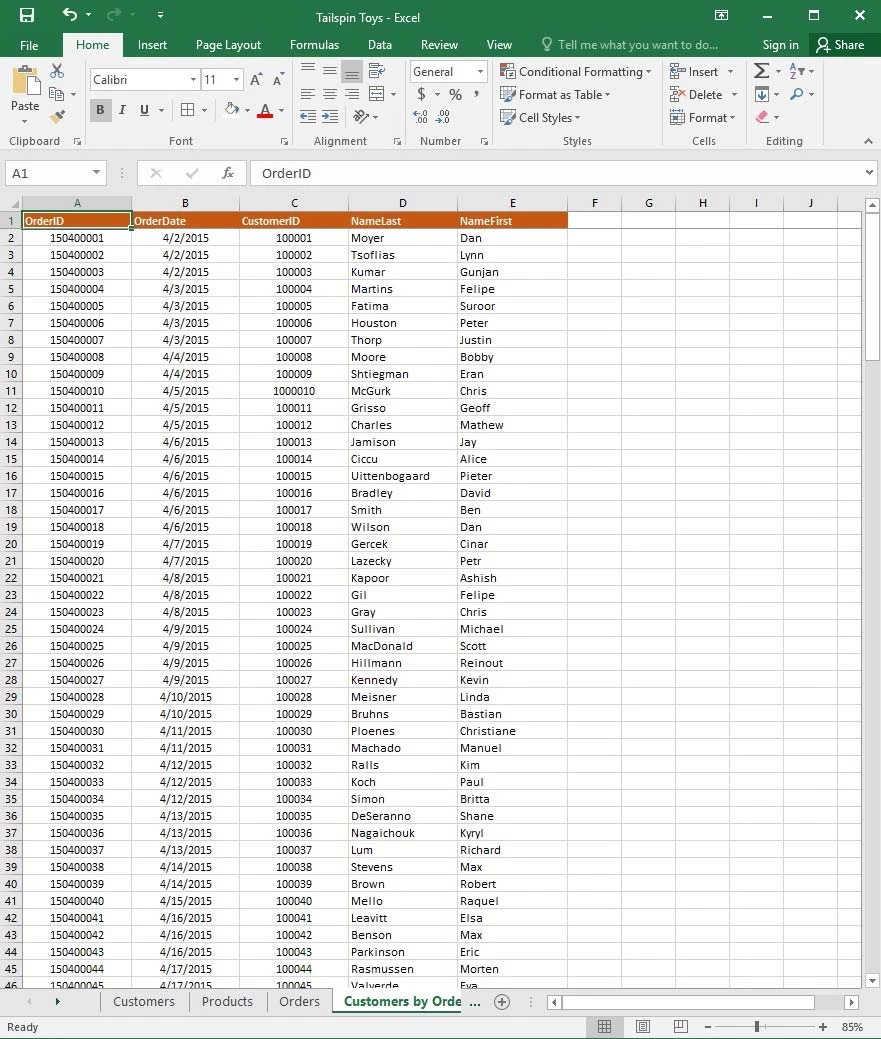Open the Formulas ribbon tab
Screen dimensions: 881x1039
314,45
